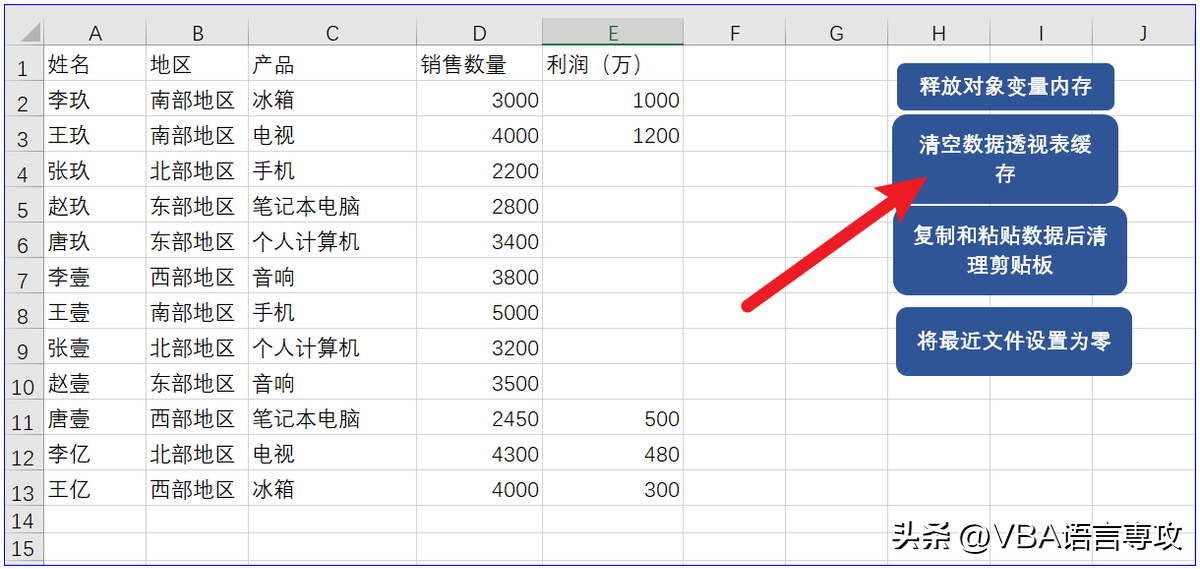Select 笔记本电脑 cell in 赵玖 row
The width and height of the screenshot is (1200, 569).
(332, 207)
